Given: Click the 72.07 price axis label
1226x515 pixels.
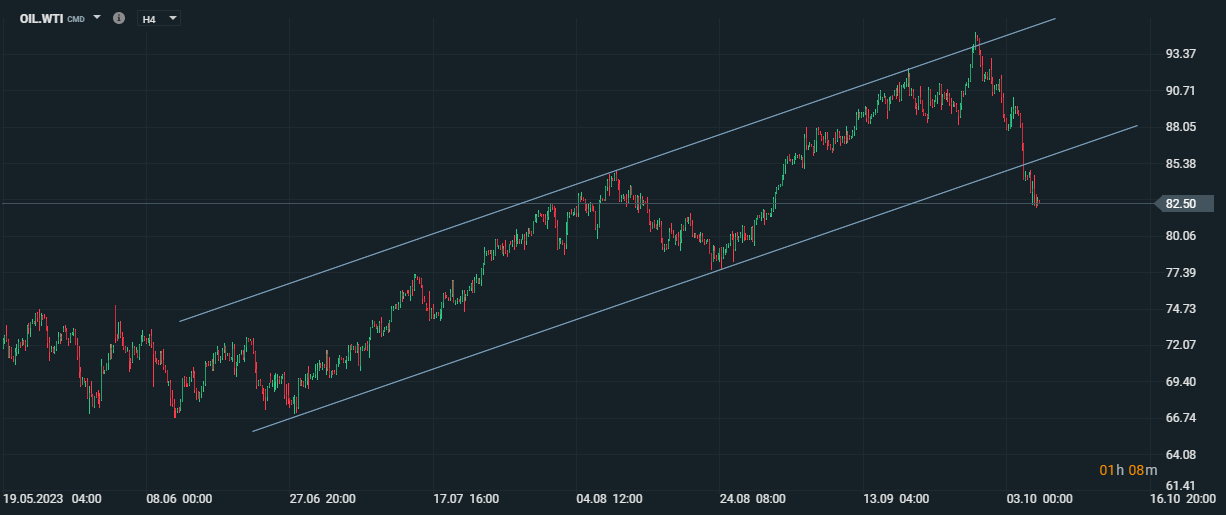Looking at the screenshot, I should click(x=1181, y=345).
